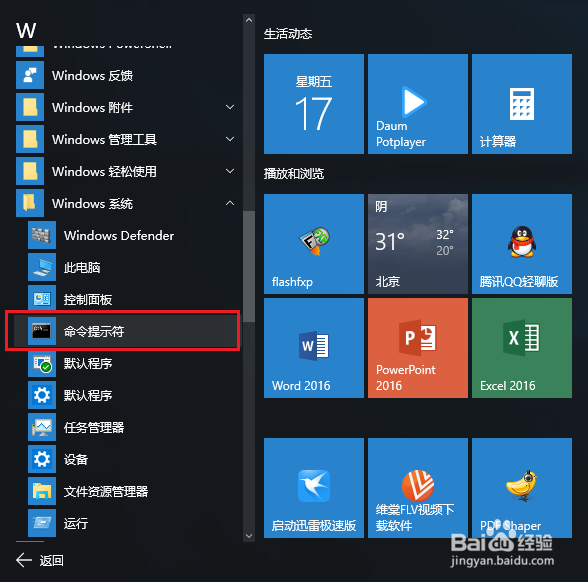The width and height of the screenshot is (588, 582).
Task: Click the 播放和浏览 group title
Action: (x=294, y=174)
